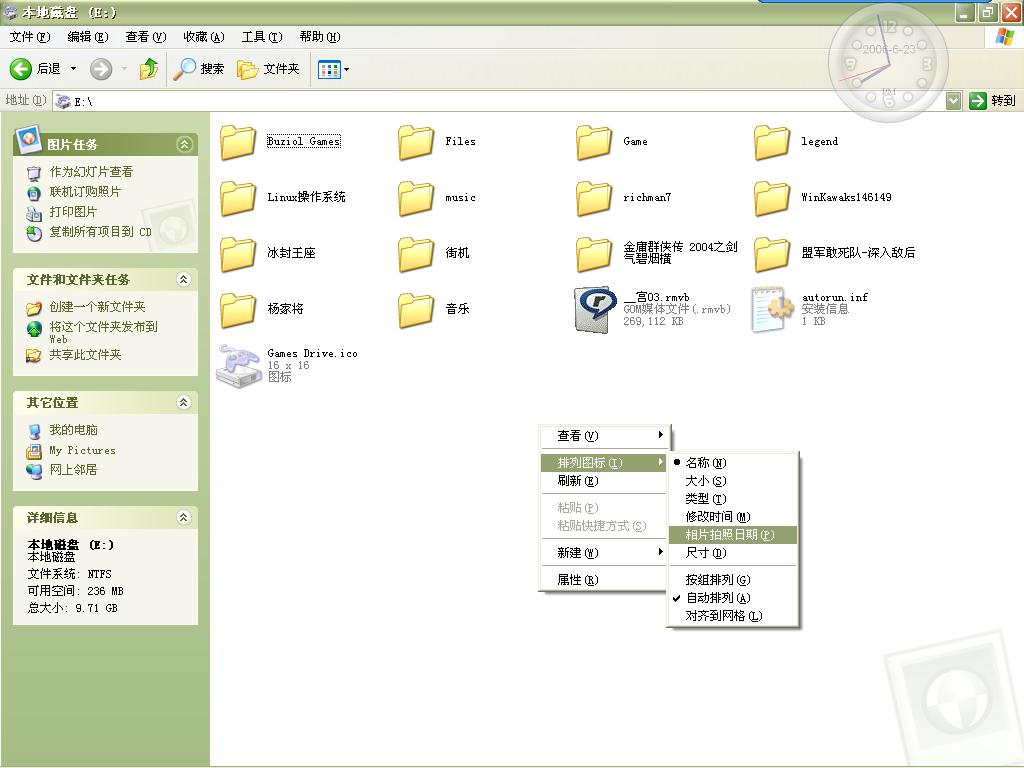Select the Game folder icon
This screenshot has width=1024, height=768.
[594, 142]
